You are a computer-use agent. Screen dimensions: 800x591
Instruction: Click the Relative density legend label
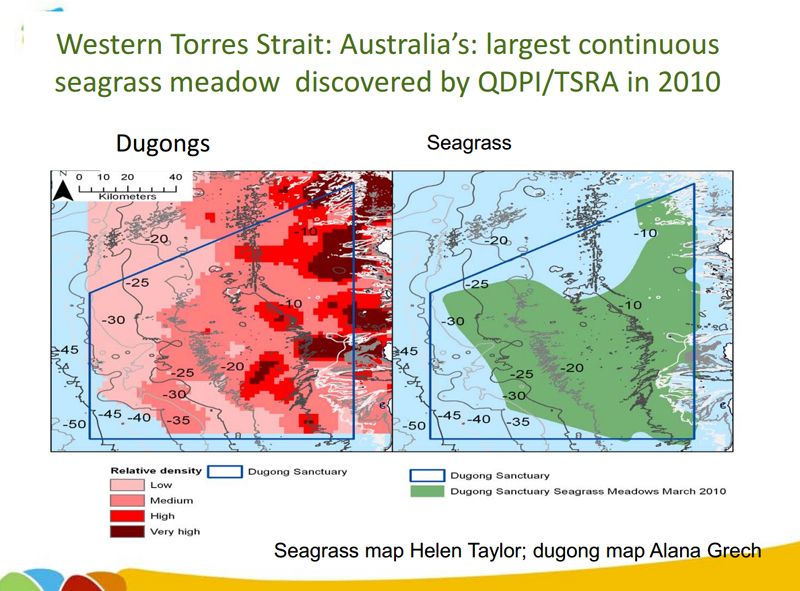pos(156,471)
